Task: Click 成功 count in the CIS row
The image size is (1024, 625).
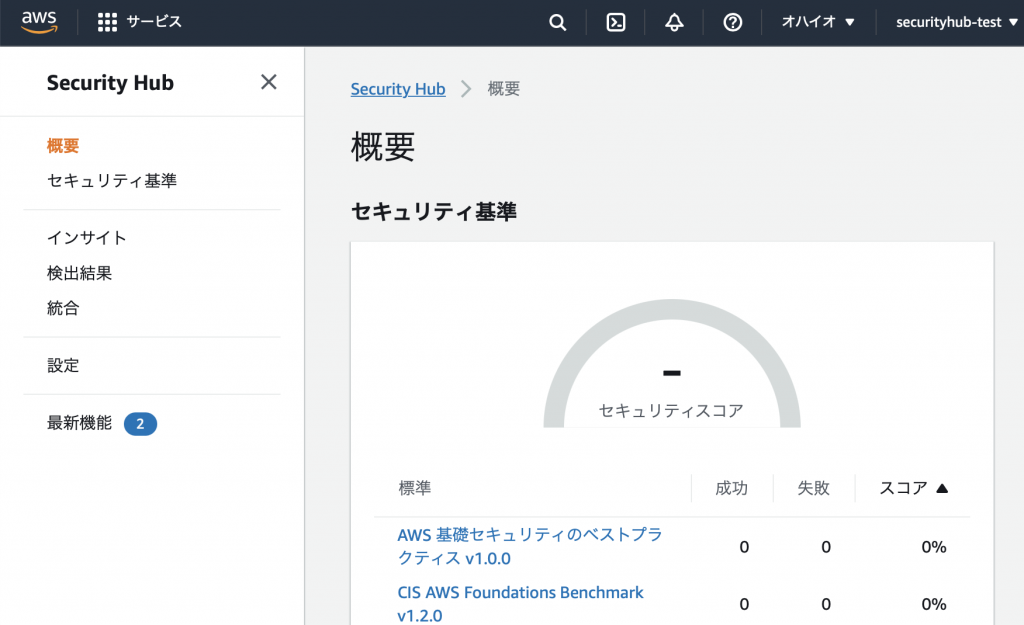Action: [x=744, y=604]
